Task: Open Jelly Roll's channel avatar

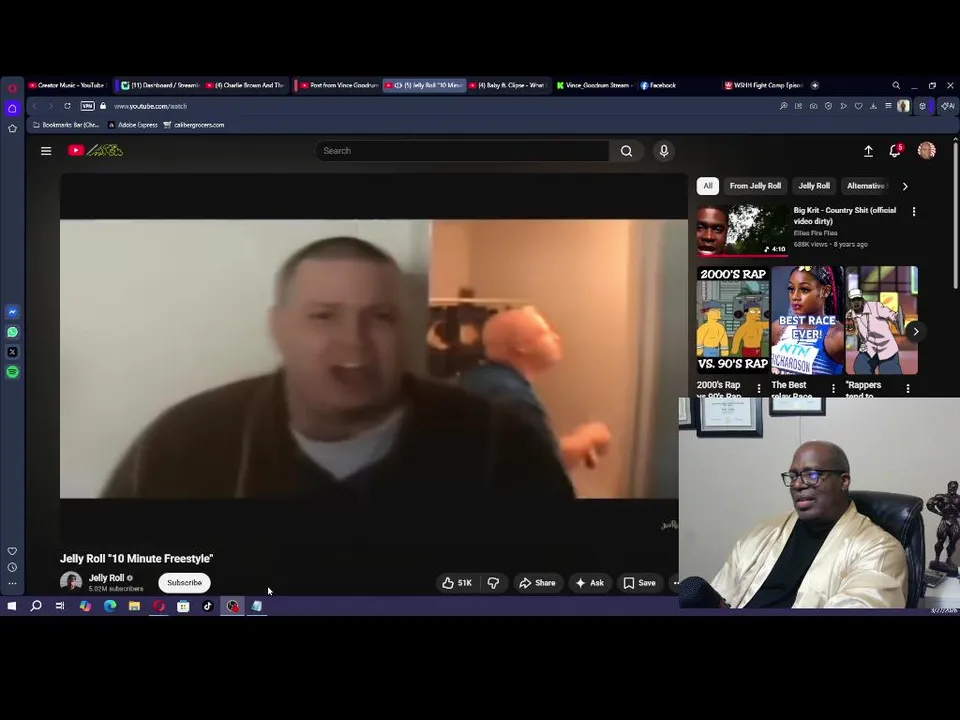Action: (x=71, y=582)
